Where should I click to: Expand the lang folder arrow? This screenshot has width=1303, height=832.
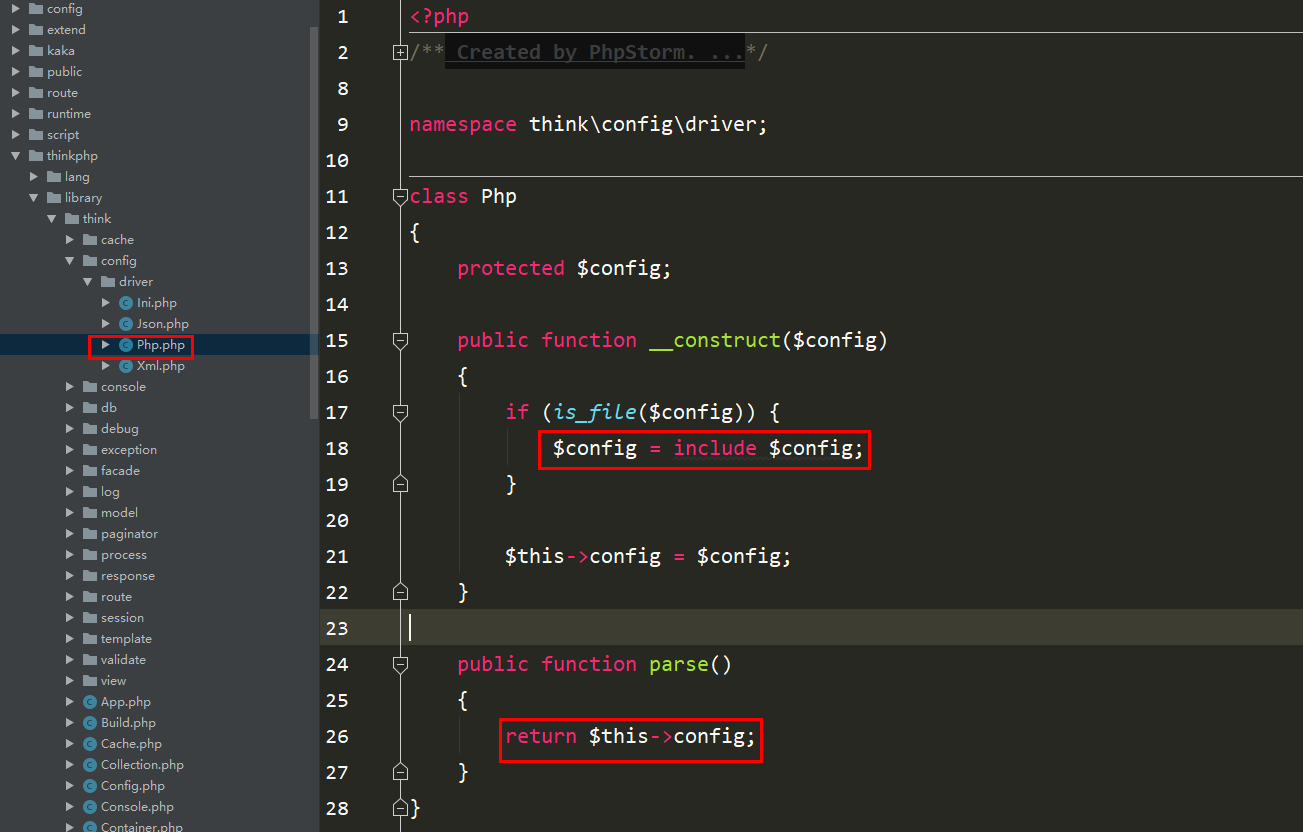[34, 177]
